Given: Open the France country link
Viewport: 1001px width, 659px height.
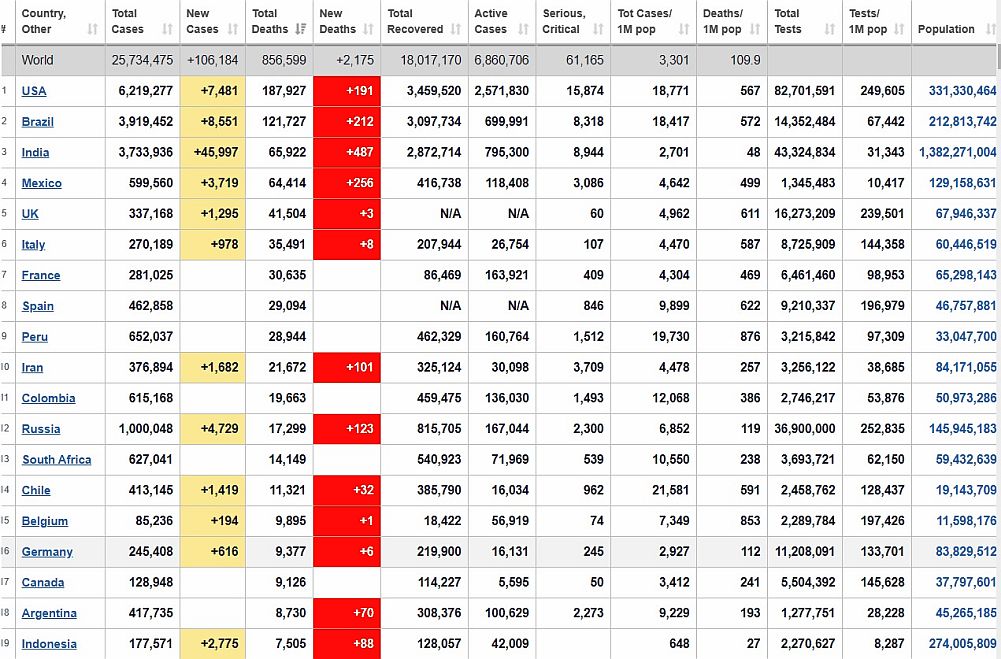Looking at the screenshot, I should click(41, 275).
